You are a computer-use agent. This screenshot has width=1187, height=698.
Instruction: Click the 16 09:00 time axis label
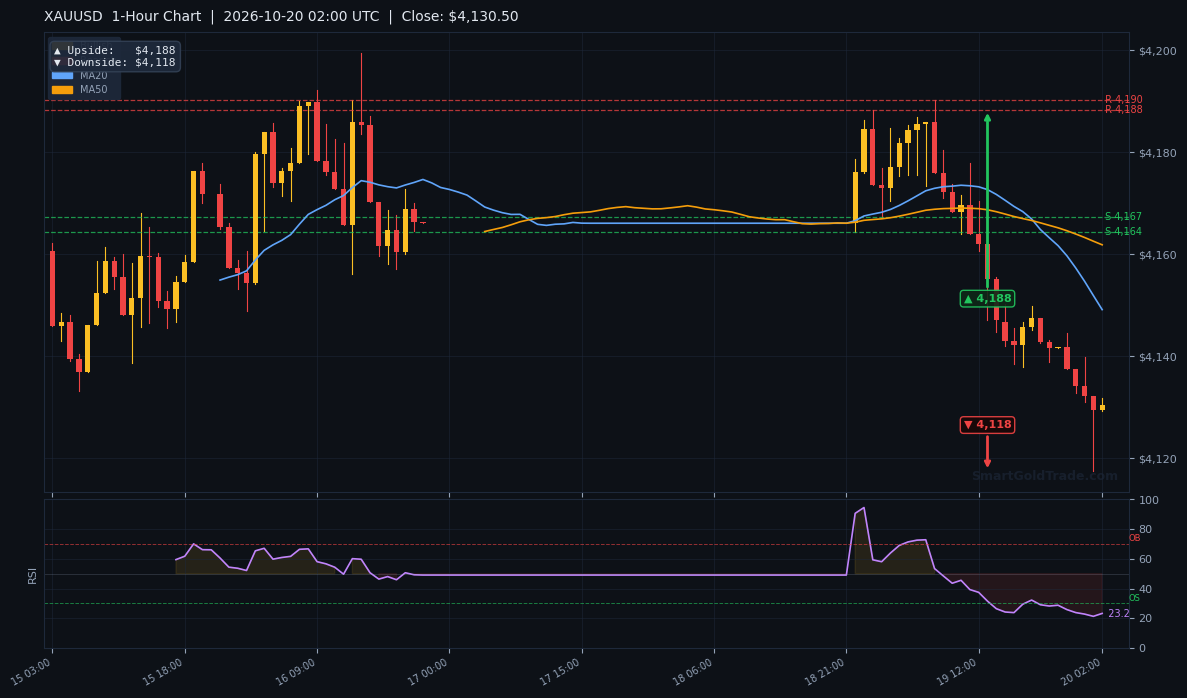295,672
